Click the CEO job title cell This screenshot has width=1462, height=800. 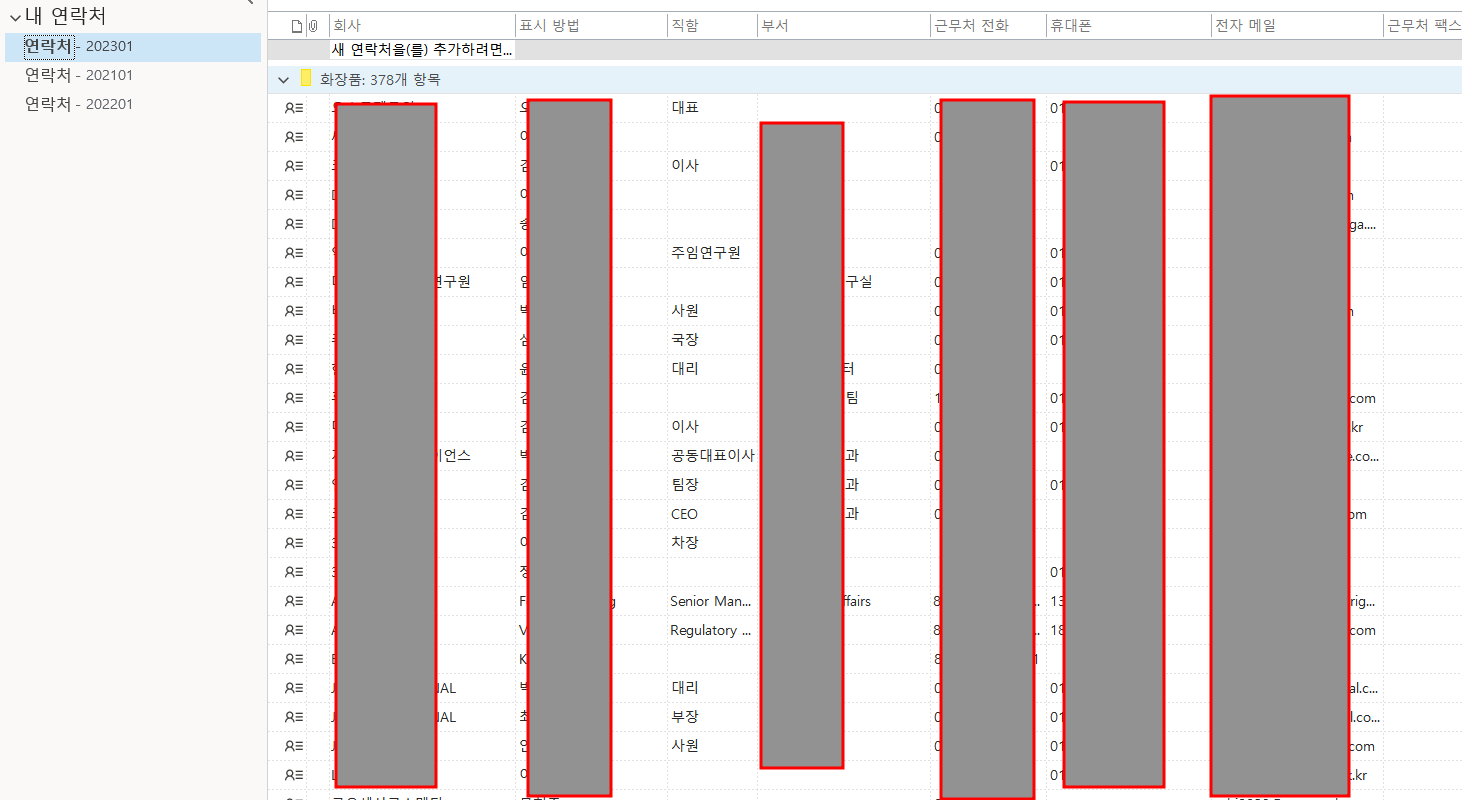coord(684,514)
